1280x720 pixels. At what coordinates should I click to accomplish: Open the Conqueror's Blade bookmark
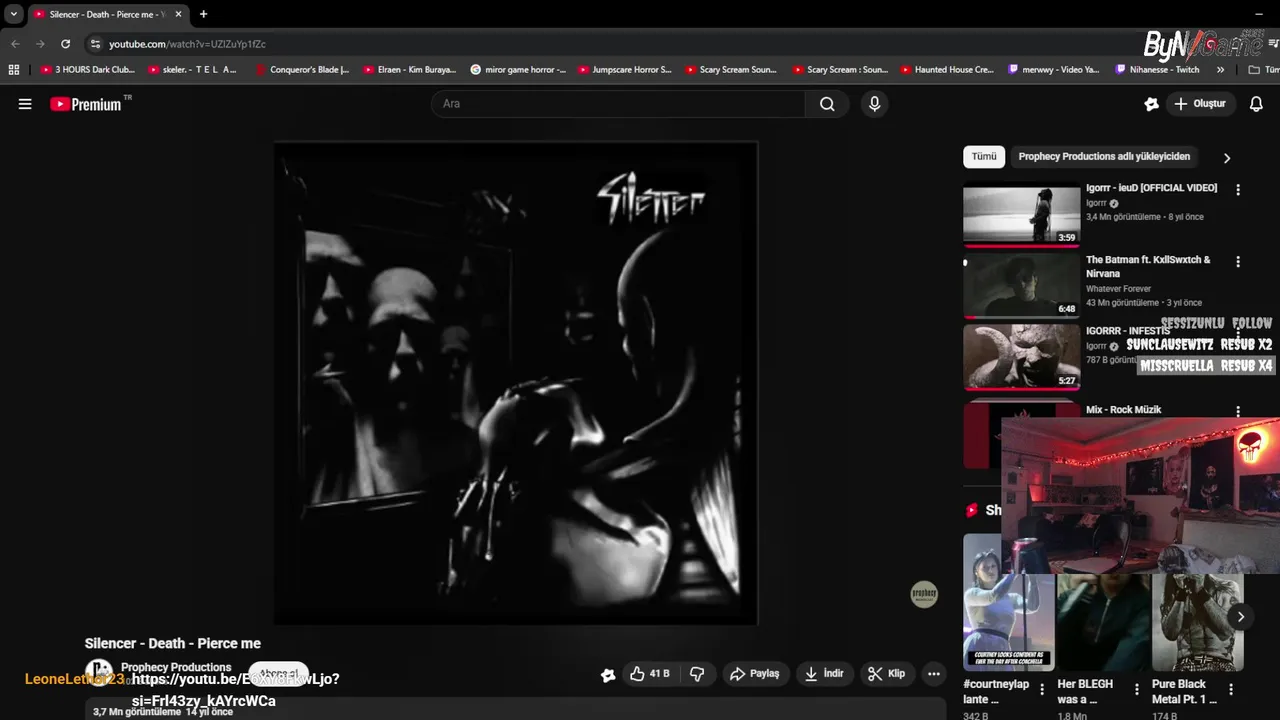pyautogui.click(x=302, y=70)
